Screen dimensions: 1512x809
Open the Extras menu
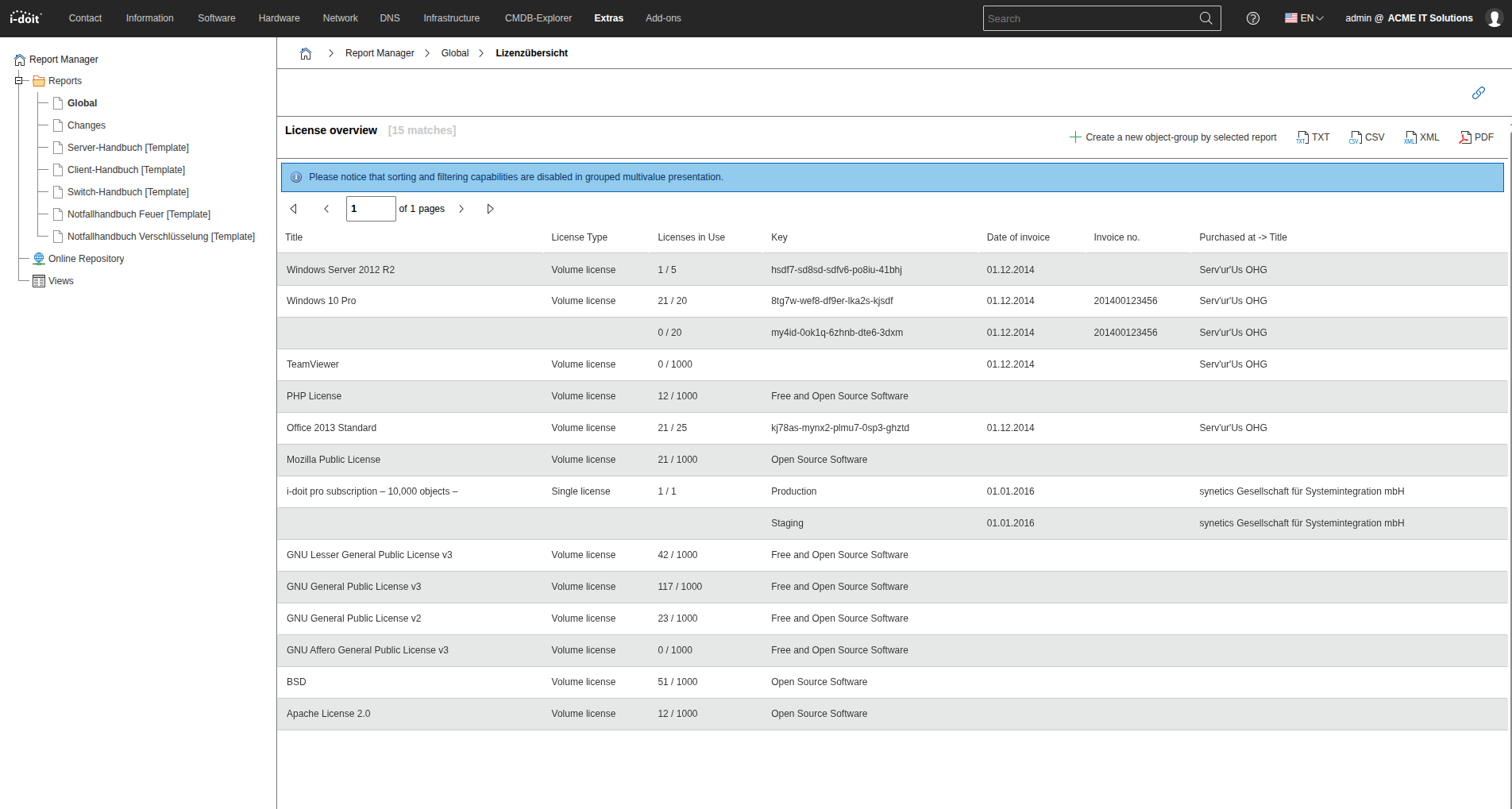pos(609,18)
